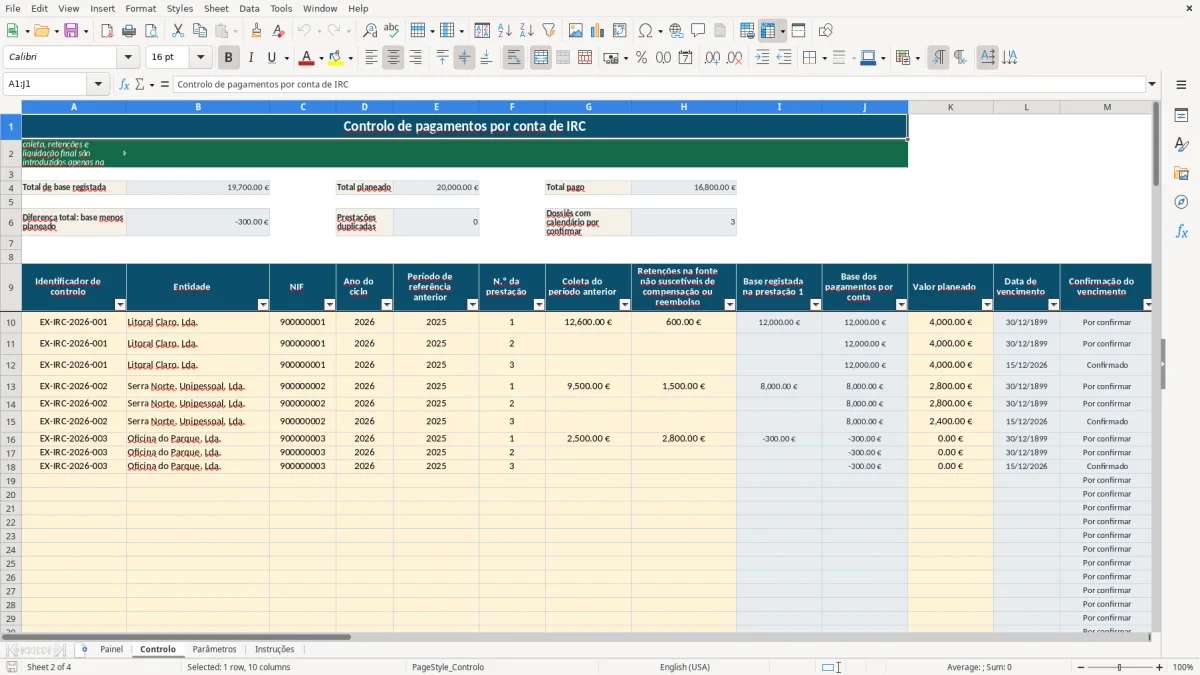Toggle Bold formatting
This screenshot has width=1200, height=675.
tap(229, 58)
